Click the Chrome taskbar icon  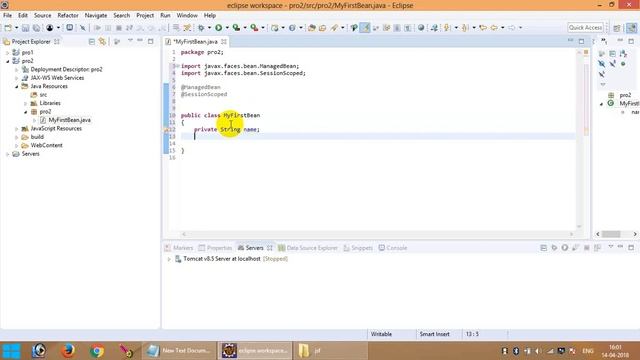point(97,351)
